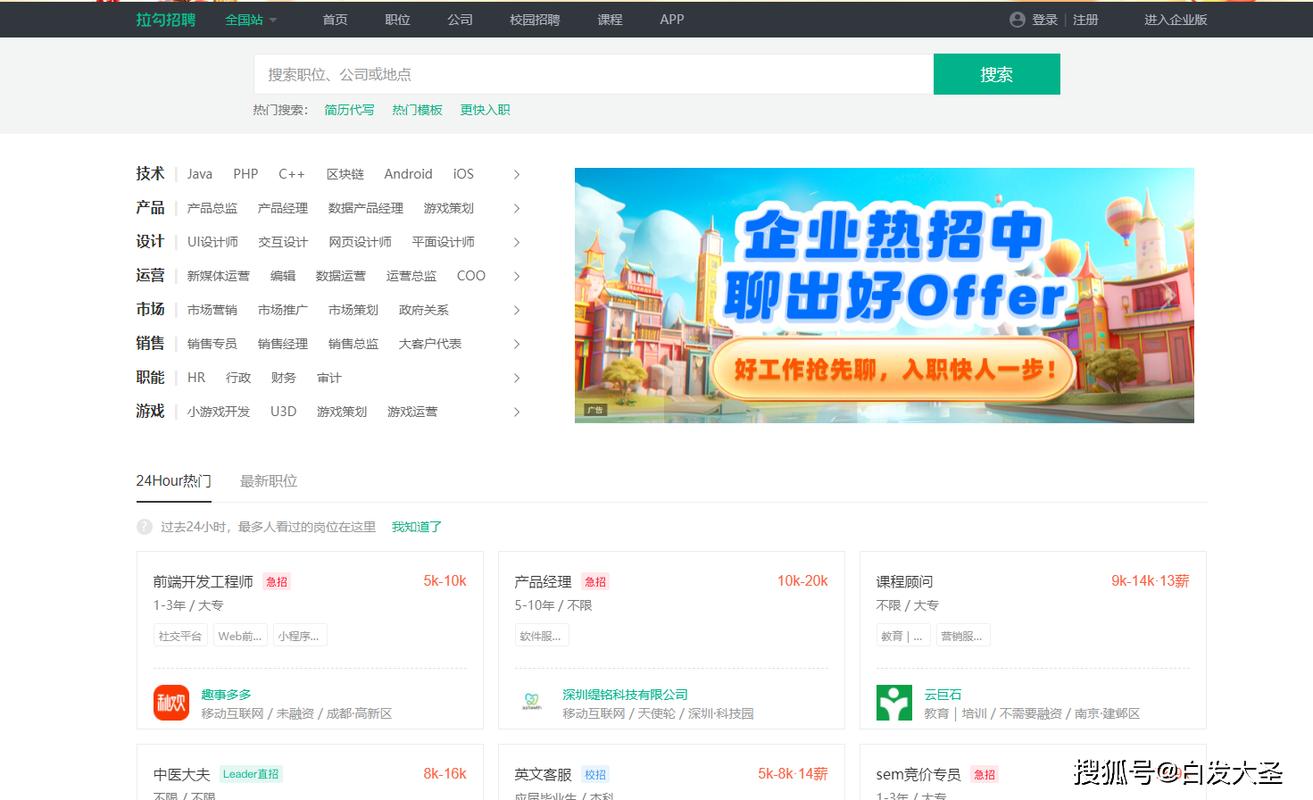Click the 深圳缇铭科技有限公司 logo
This screenshot has height=800, width=1313.
click(530, 702)
